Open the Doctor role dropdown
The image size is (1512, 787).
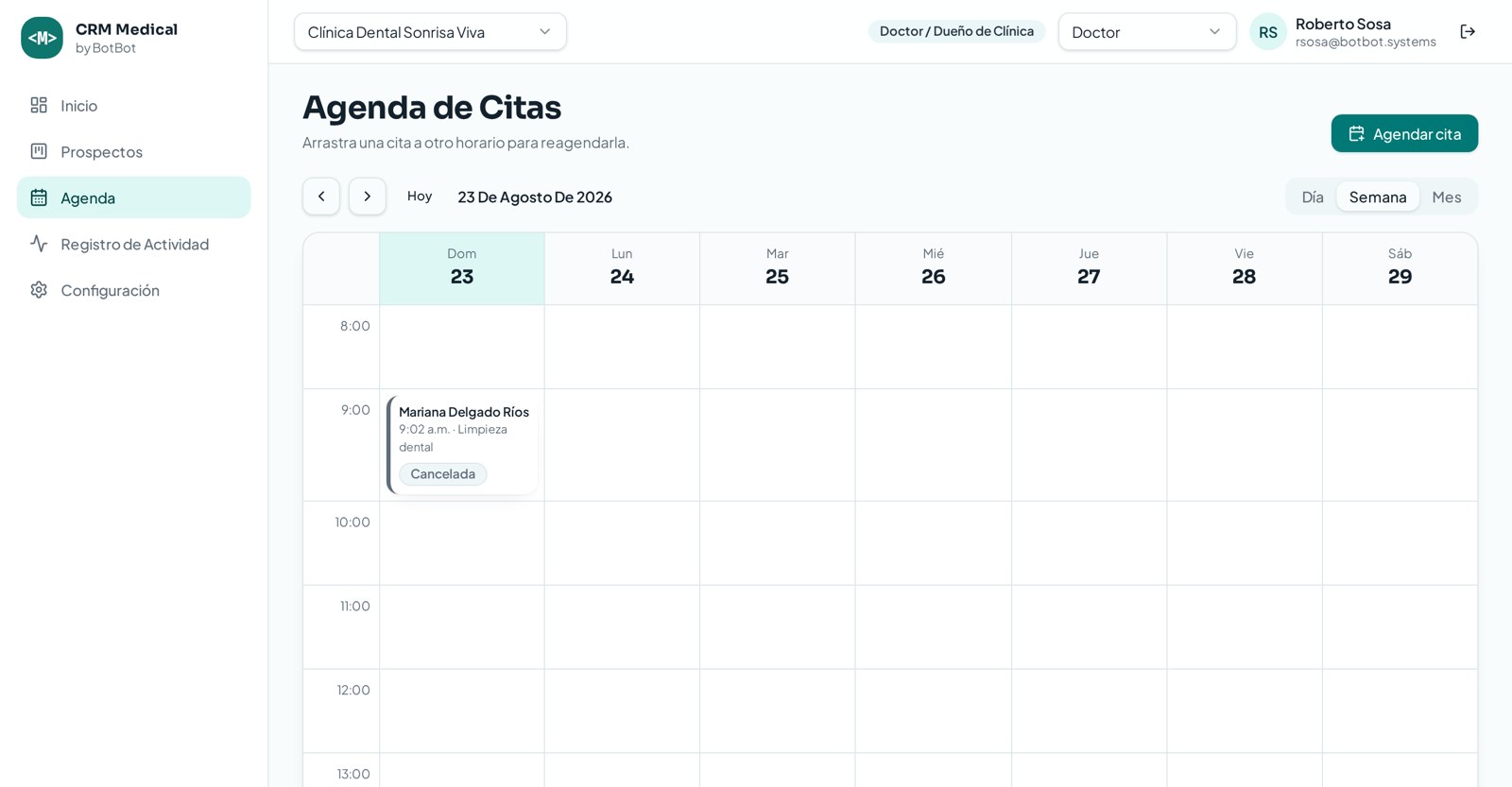(1147, 32)
